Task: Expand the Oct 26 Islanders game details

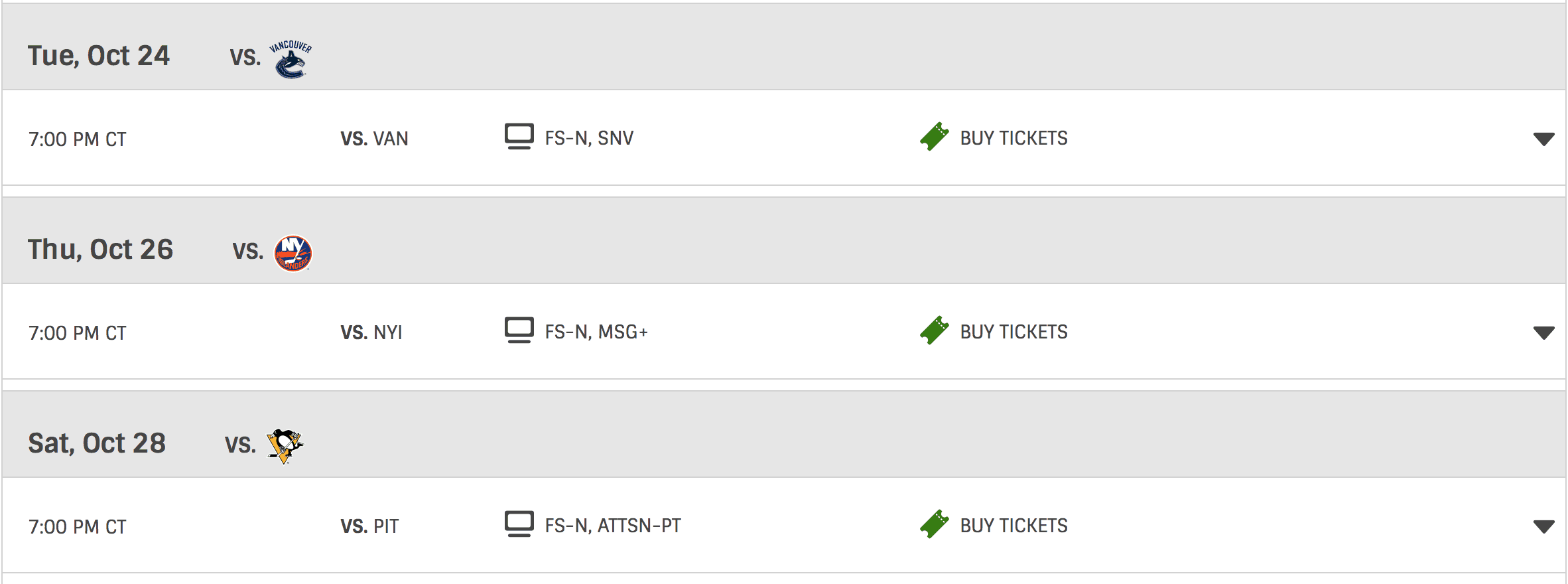Action: click(x=1543, y=332)
